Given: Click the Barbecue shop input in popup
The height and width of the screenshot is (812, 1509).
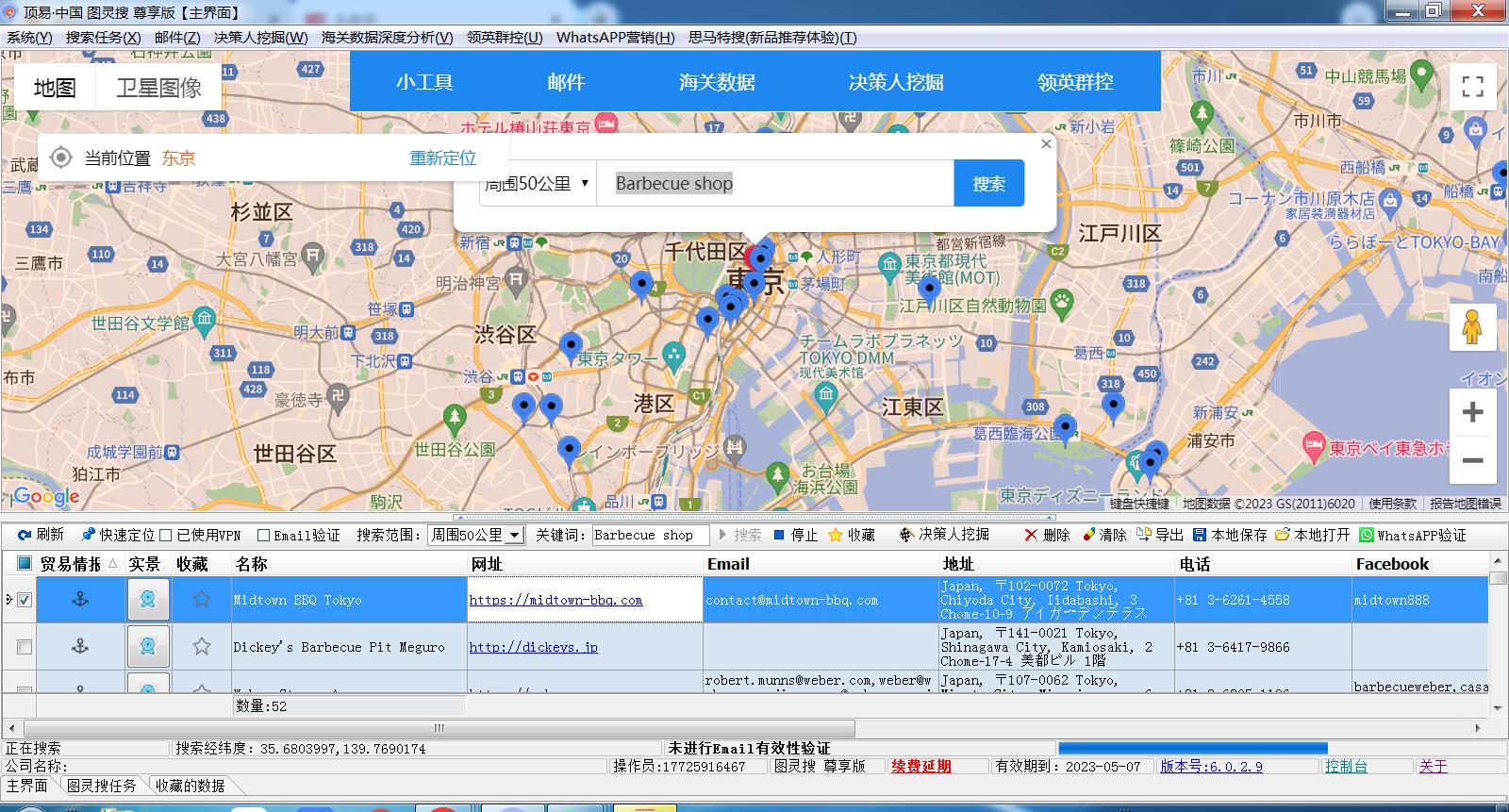Looking at the screenshot, I should pos(774,183).
